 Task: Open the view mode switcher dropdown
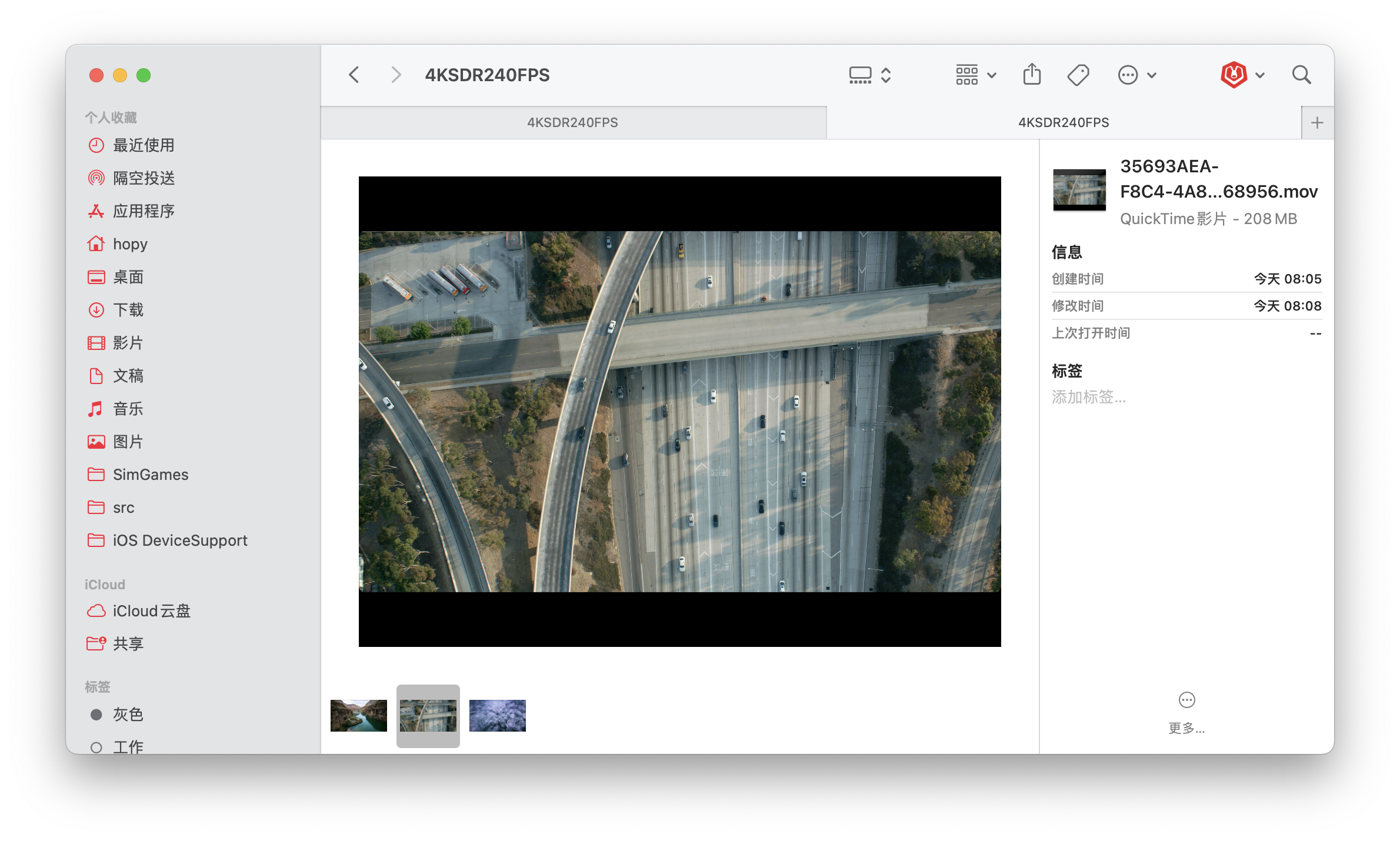point(871,75)
